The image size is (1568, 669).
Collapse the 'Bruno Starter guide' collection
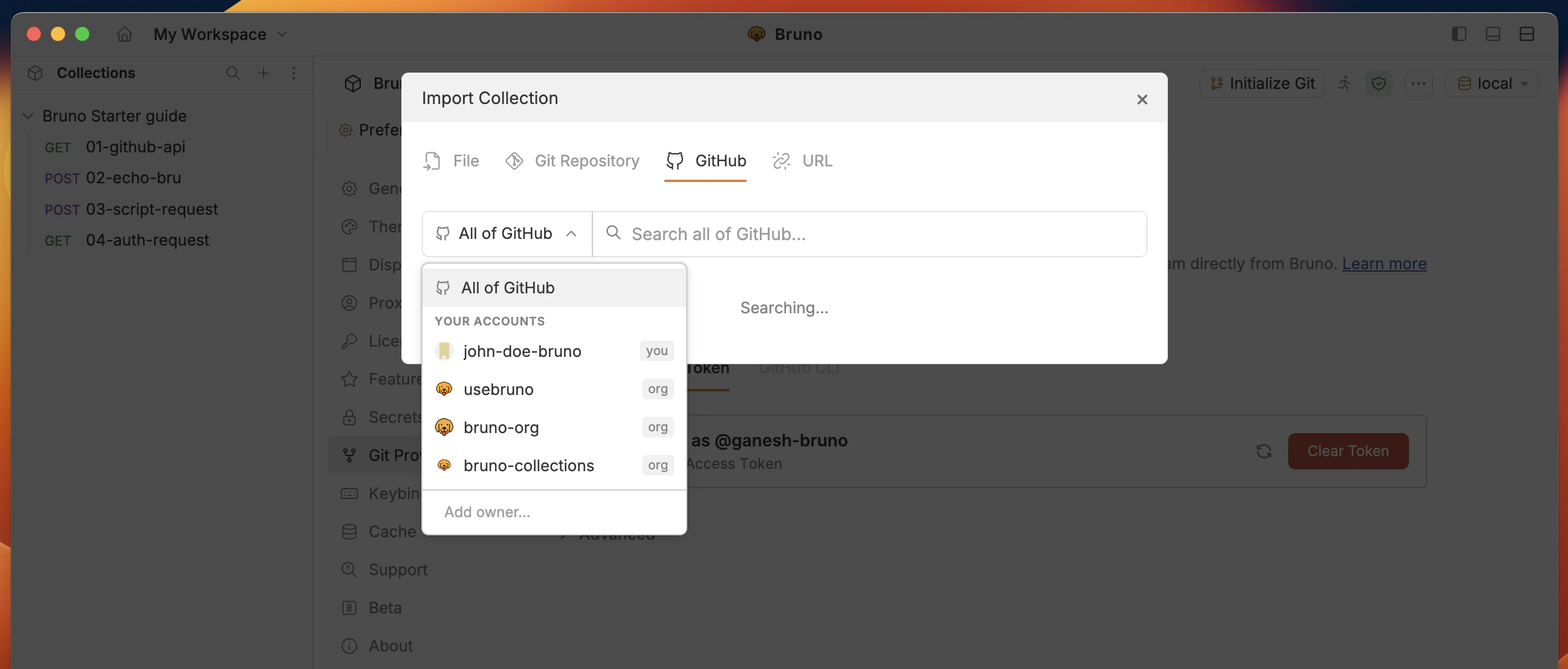tap(28, 116)
